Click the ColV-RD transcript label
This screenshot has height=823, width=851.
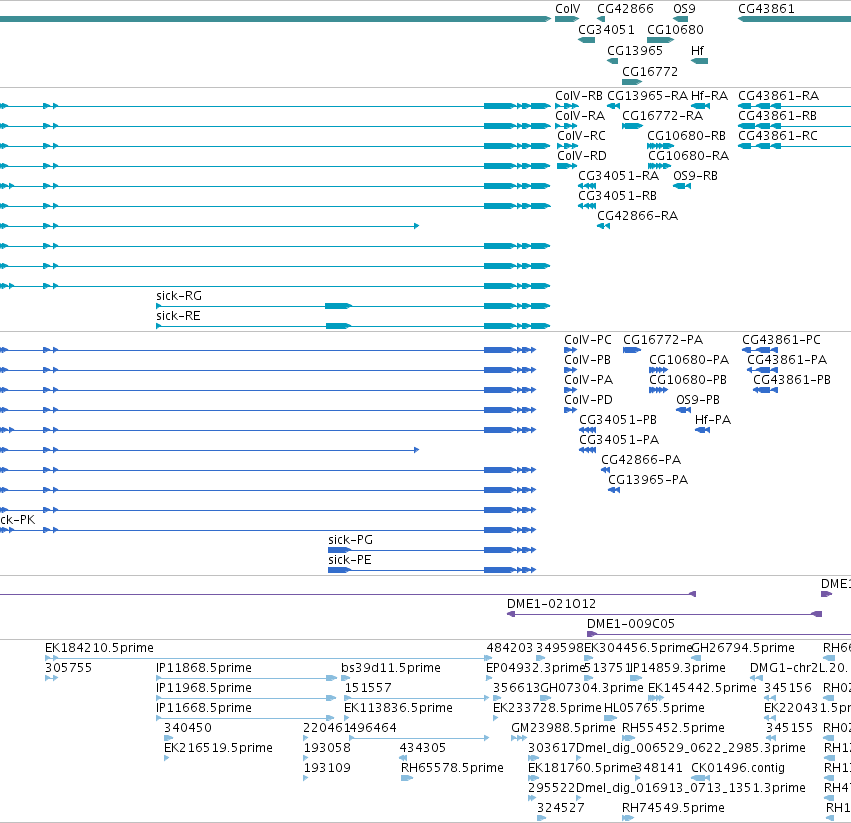pyautogui.click(x=582, y=156)
